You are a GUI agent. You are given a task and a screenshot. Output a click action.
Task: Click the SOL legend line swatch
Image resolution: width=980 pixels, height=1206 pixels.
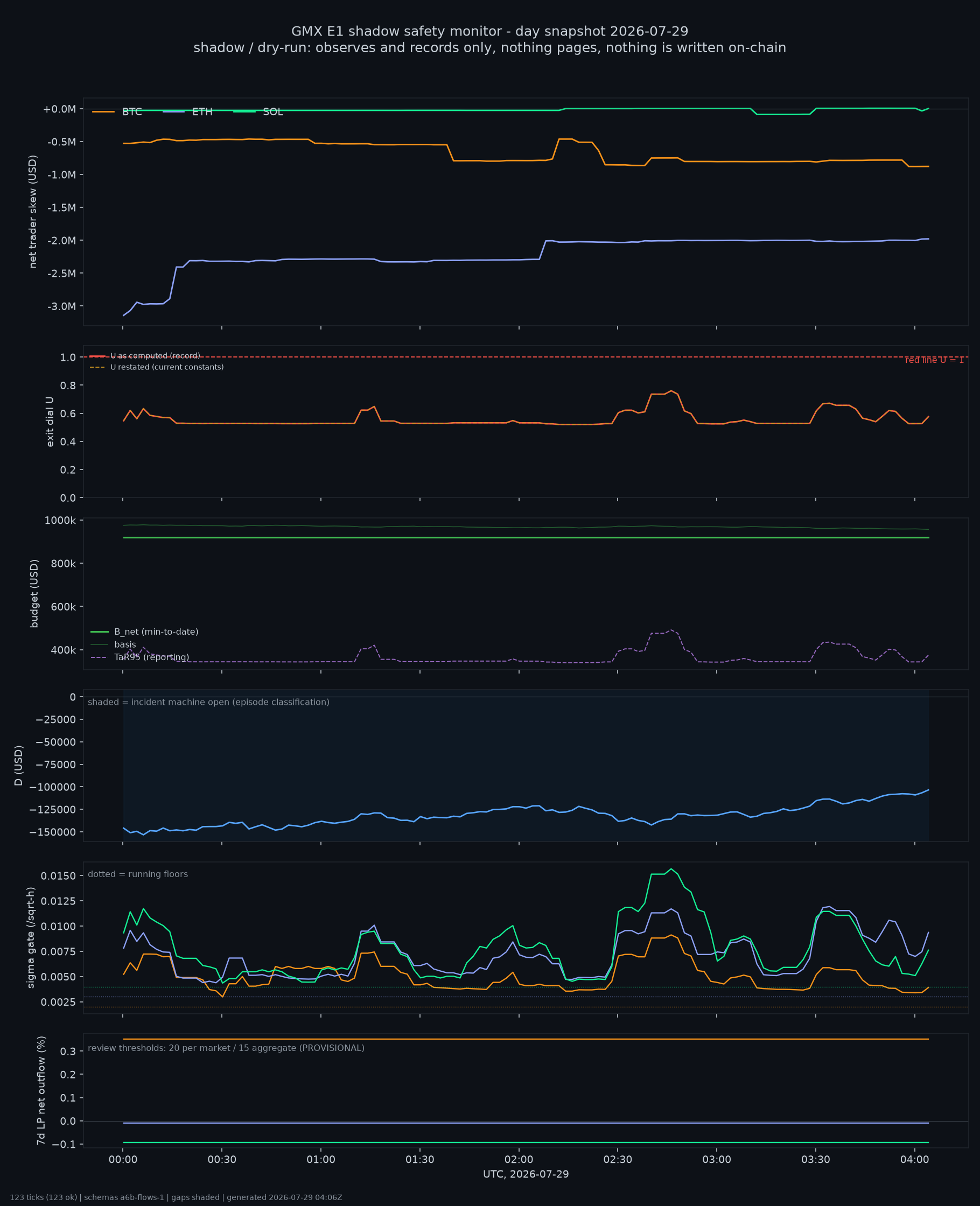[x=244, y=112]
